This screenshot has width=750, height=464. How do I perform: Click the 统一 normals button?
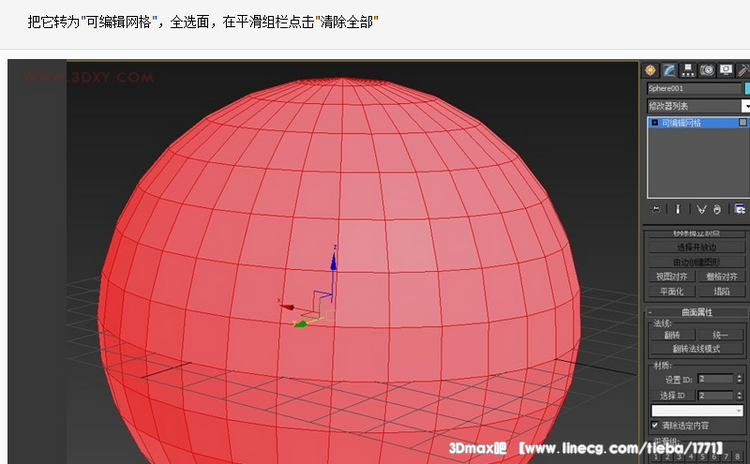(720, 335)
